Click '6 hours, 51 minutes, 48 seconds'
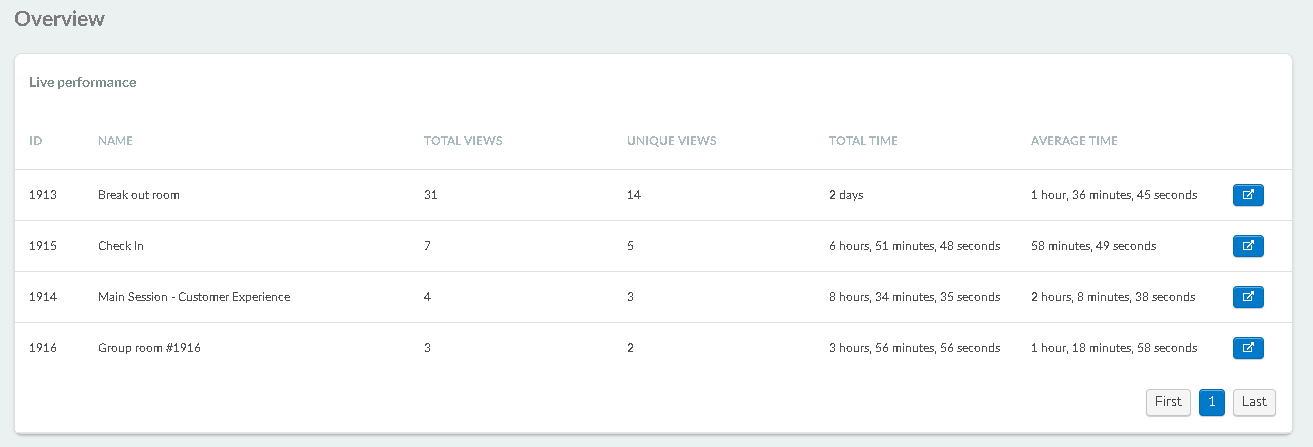This screenshot has width=1313, height=447. click(915, 246)
